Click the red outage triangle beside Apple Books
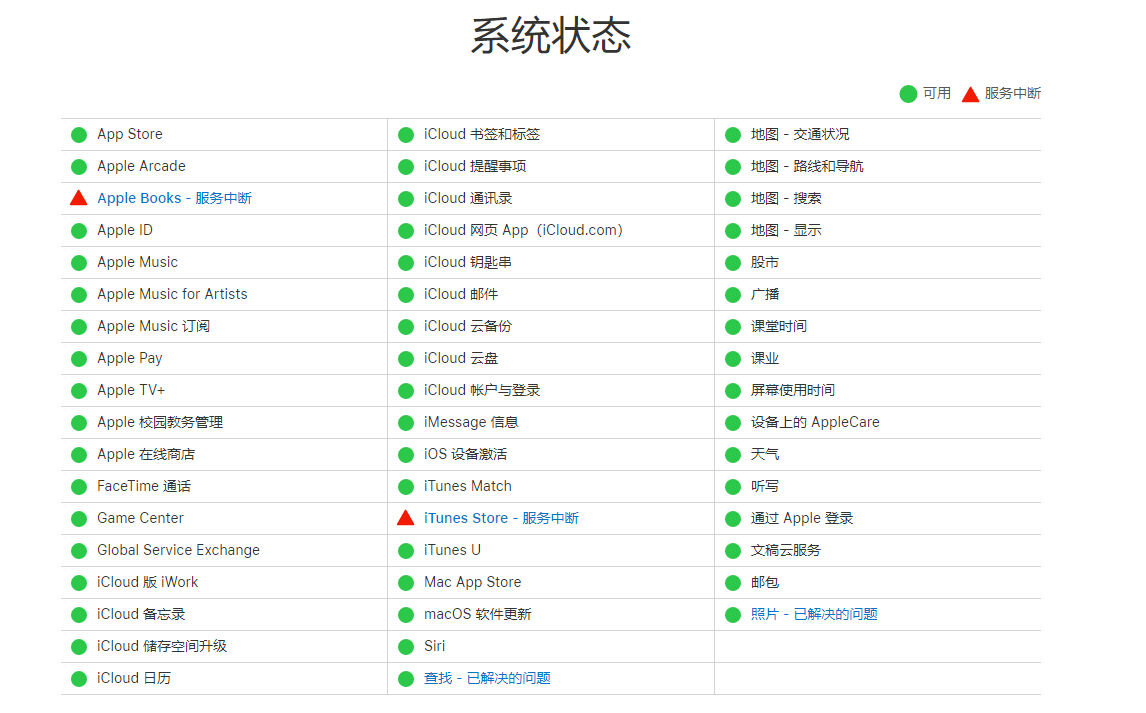Viewport: 1146px width, 713px height. tap(78, 198)
